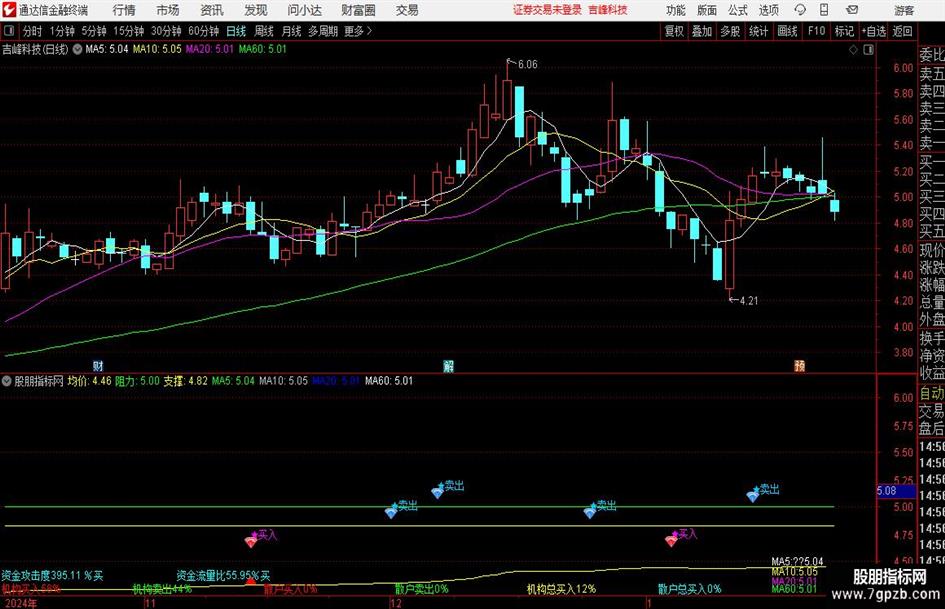Select the 日线 daily tab

click(236, 31)
